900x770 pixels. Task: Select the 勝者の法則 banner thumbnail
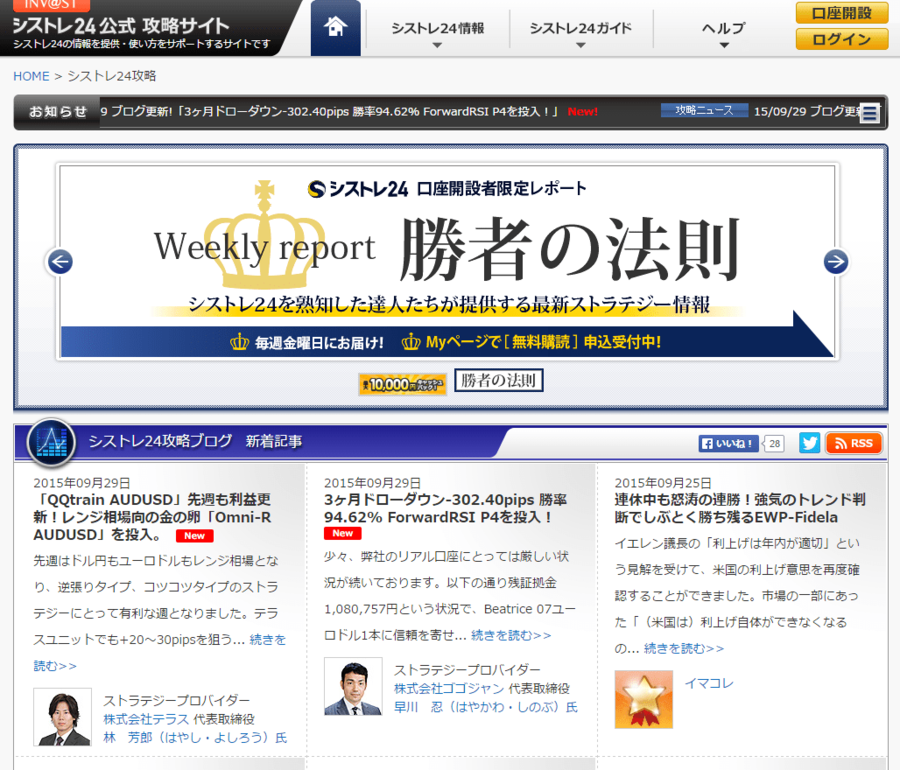point(499,381)
